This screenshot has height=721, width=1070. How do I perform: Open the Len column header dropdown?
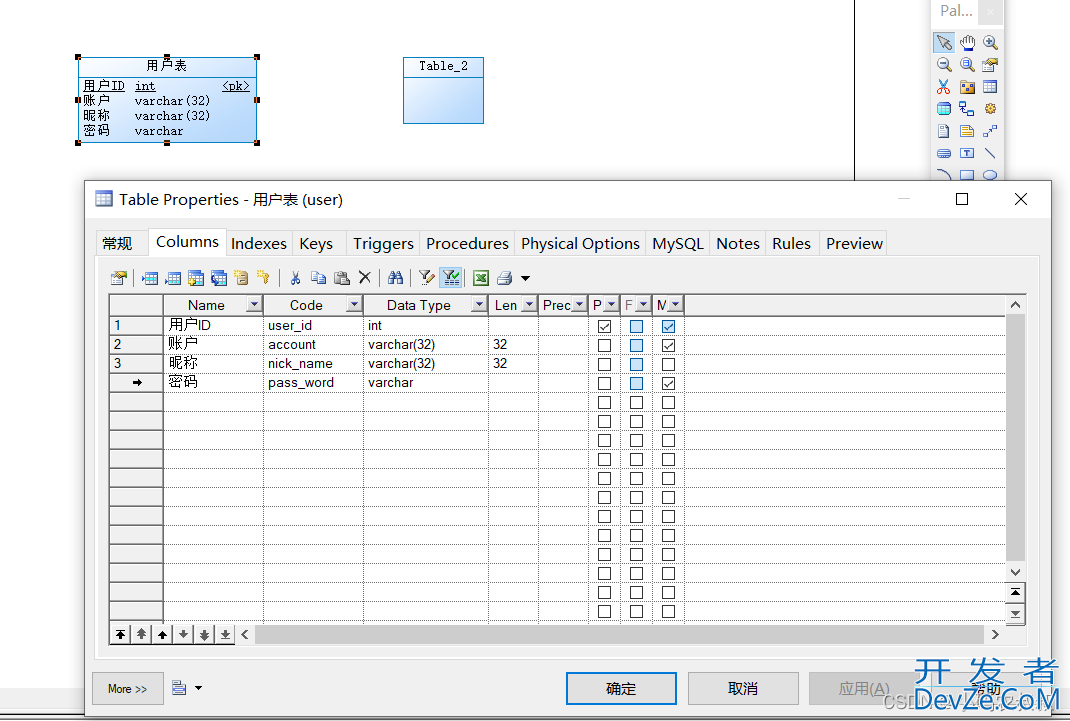(x=529, y=305)
